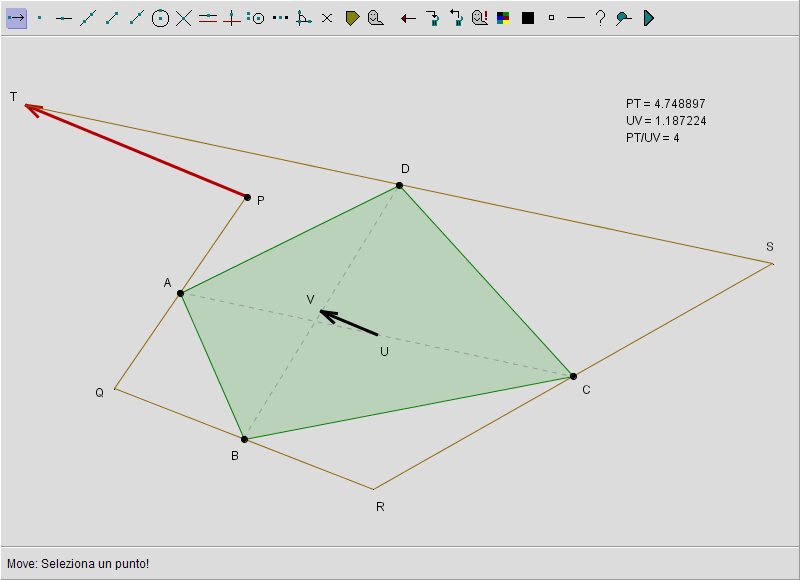Choose the Circle tool
The image size is (800, 580).
point(160,18)
